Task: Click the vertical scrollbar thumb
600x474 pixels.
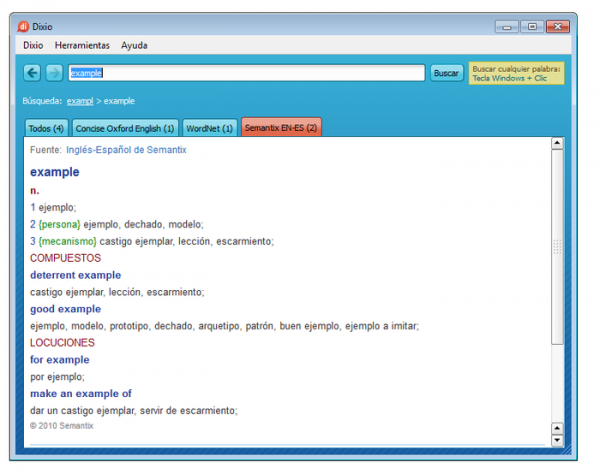Action: tap(557, 245)
